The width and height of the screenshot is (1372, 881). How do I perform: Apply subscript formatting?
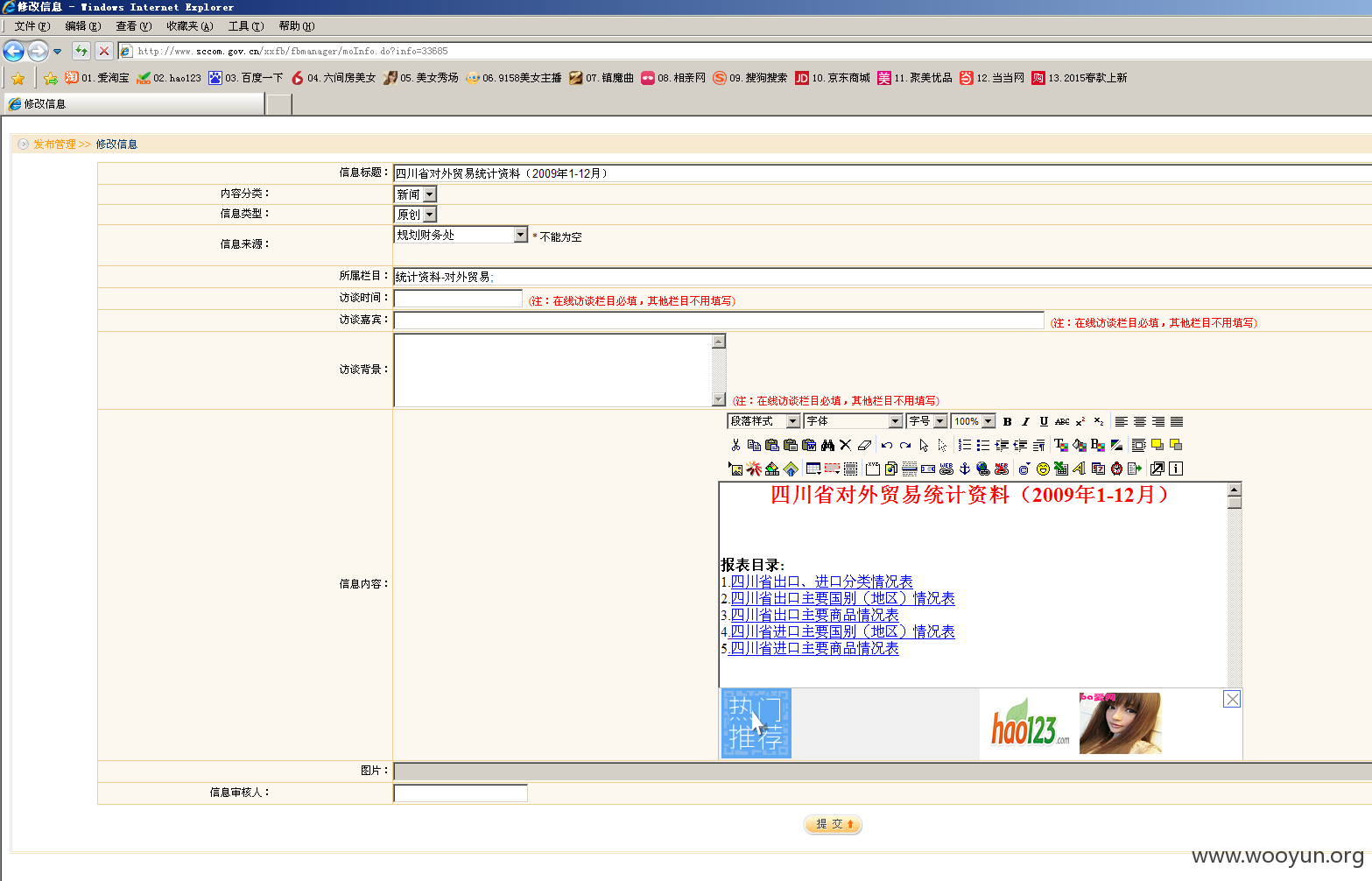tap(1099, 421)
